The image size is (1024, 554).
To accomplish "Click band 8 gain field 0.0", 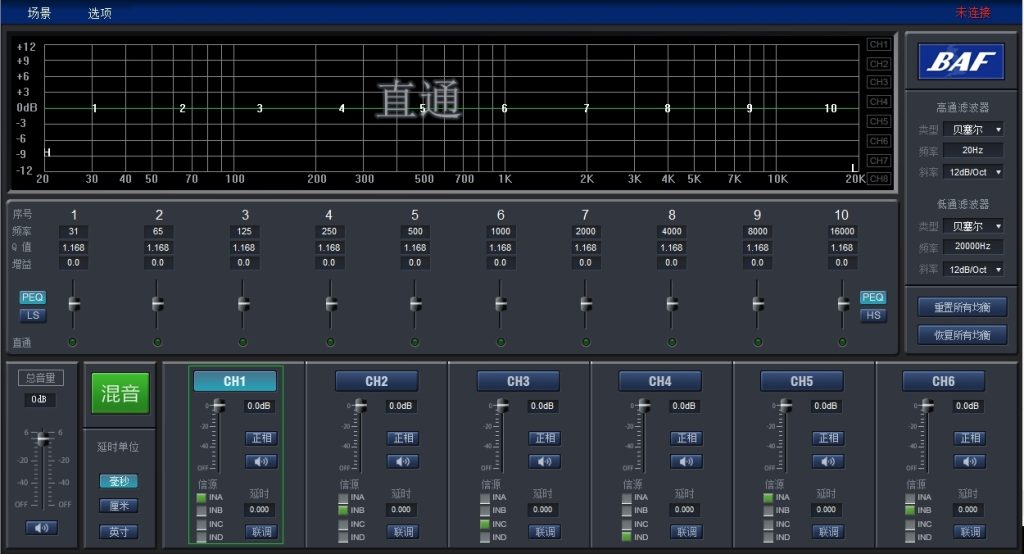I will [671, 263].
